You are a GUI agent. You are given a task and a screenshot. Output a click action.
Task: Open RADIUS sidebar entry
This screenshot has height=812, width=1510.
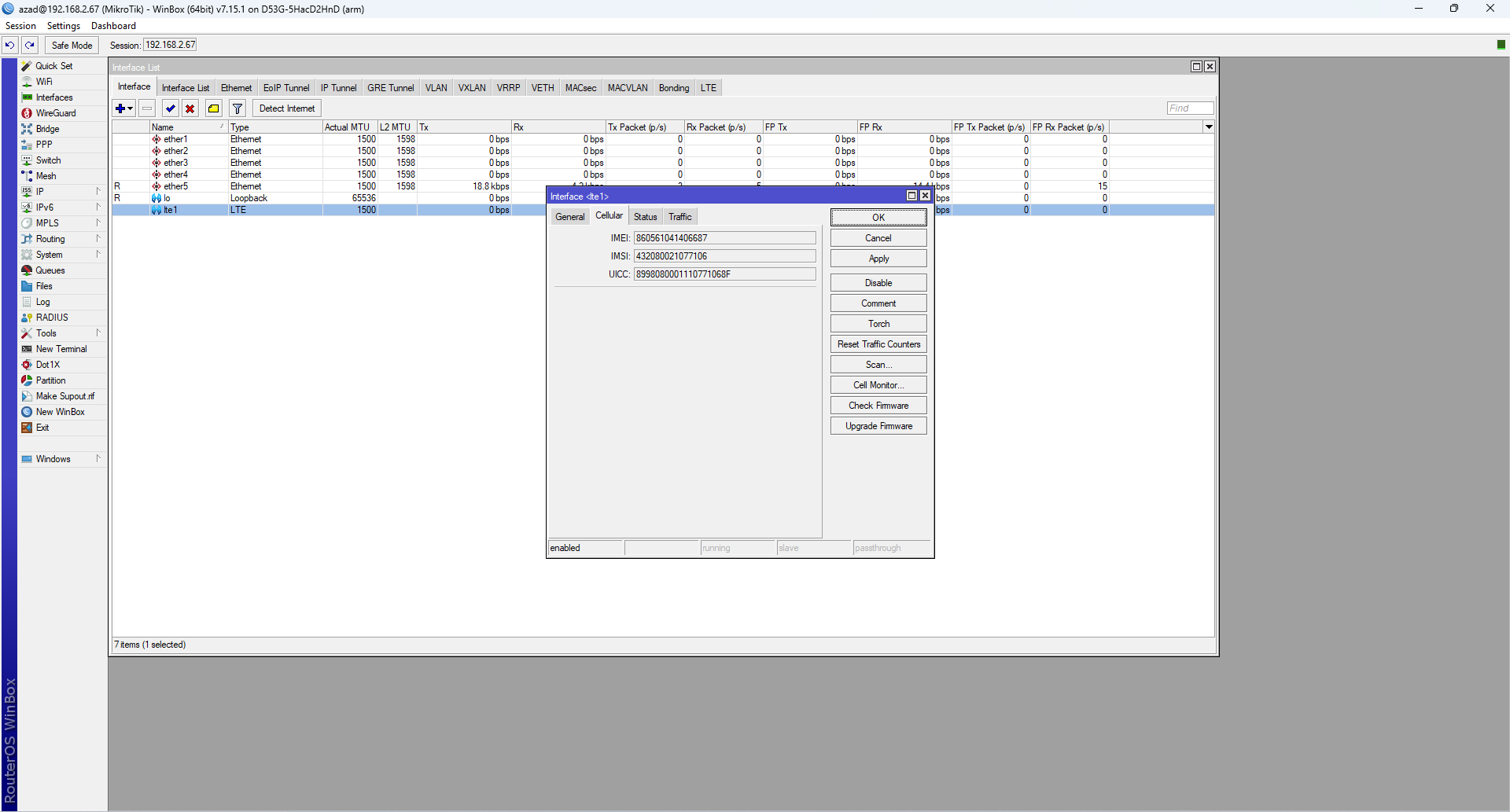click(x=52, y=318)
